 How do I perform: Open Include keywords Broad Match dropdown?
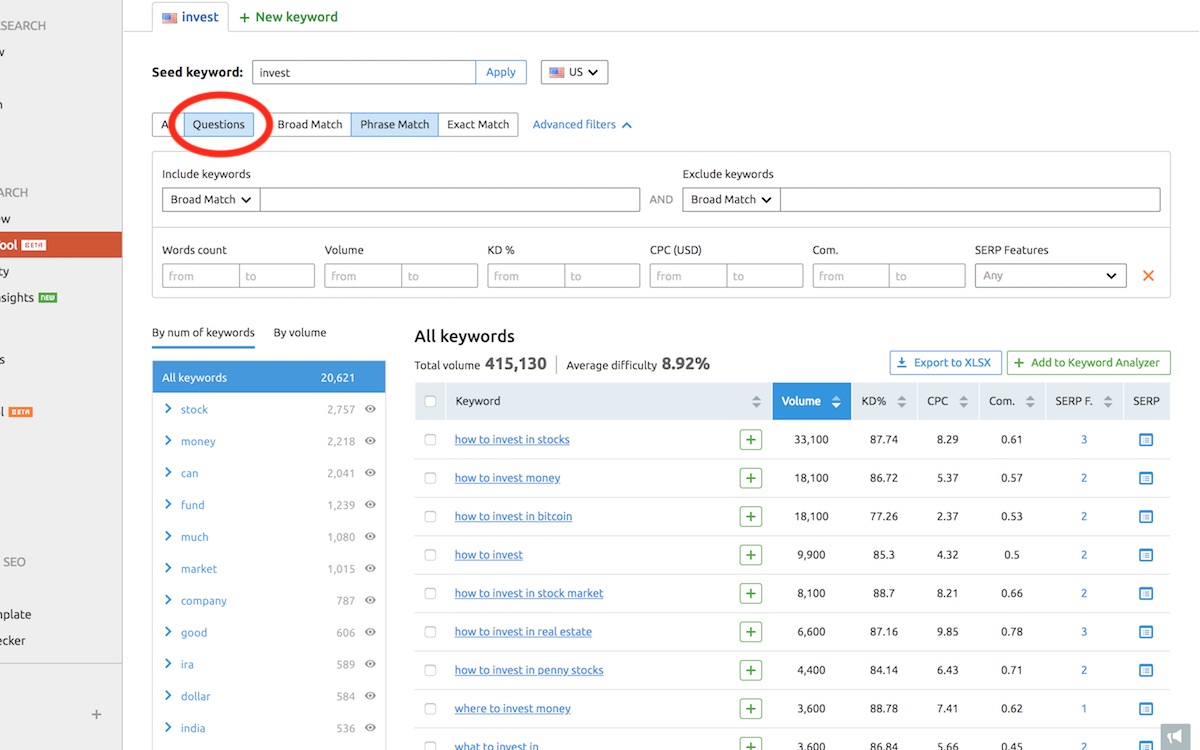(211, 200)
